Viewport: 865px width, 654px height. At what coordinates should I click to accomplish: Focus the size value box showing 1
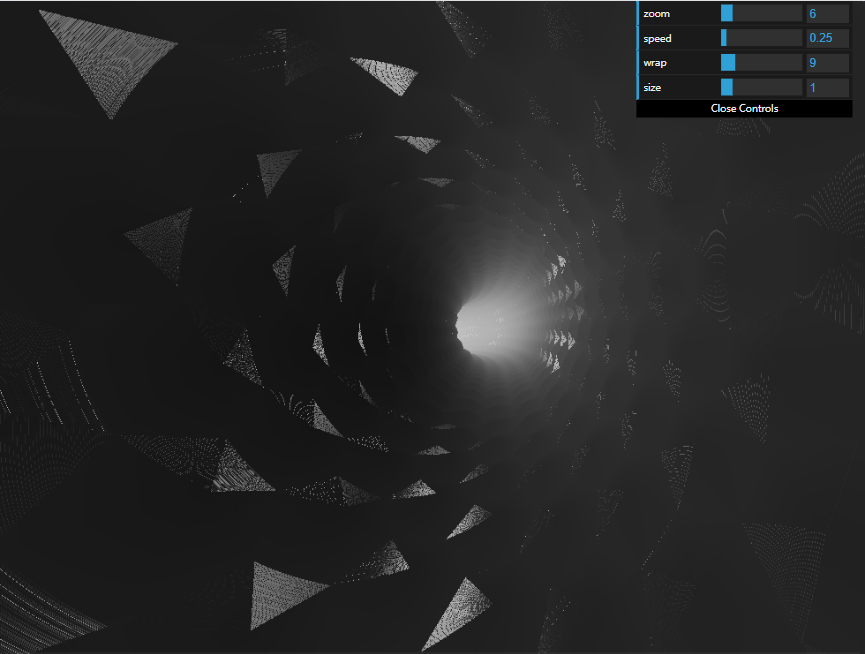click(827, 88)
